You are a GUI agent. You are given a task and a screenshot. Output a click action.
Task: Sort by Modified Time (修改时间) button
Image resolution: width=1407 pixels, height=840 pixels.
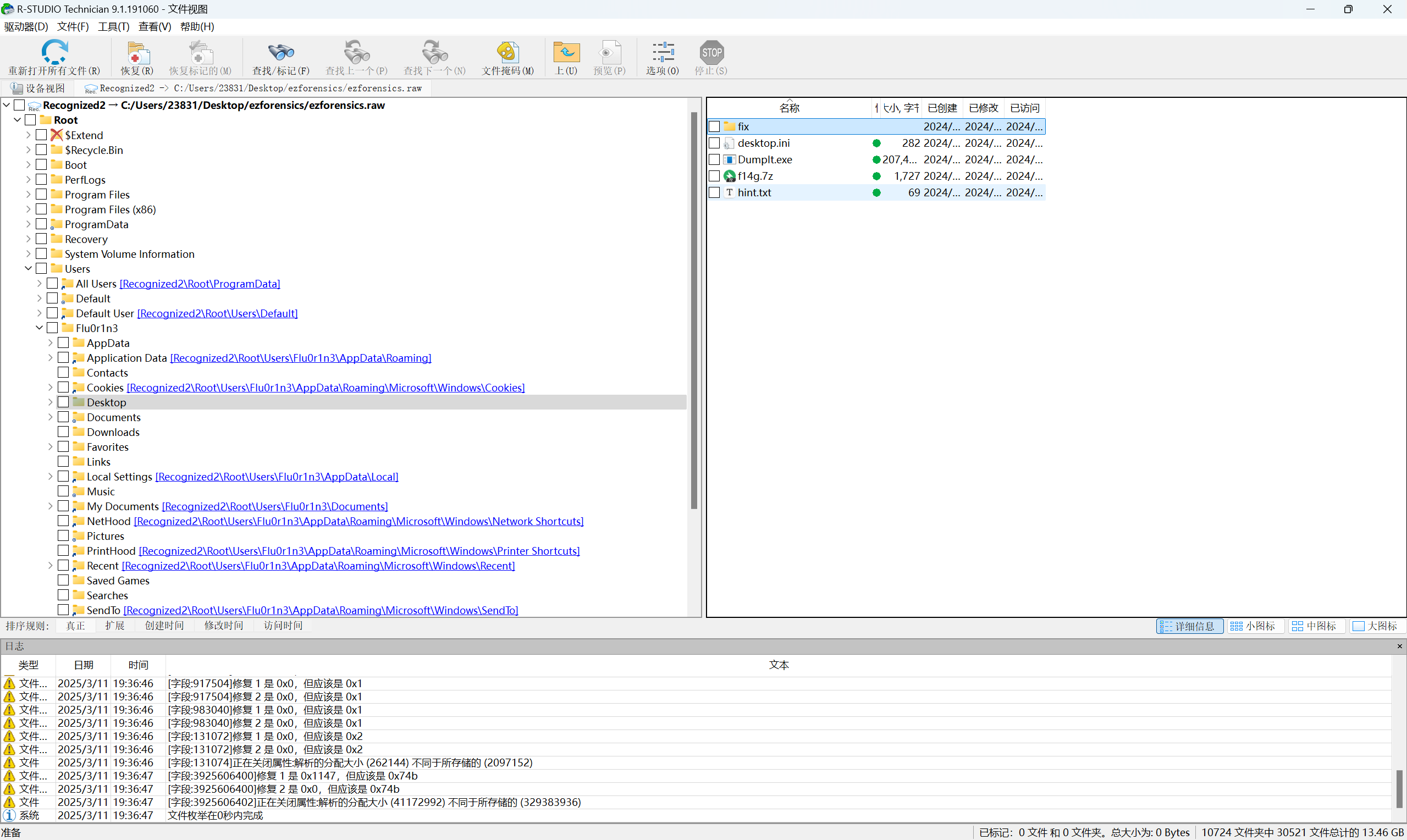pos(224,626)
